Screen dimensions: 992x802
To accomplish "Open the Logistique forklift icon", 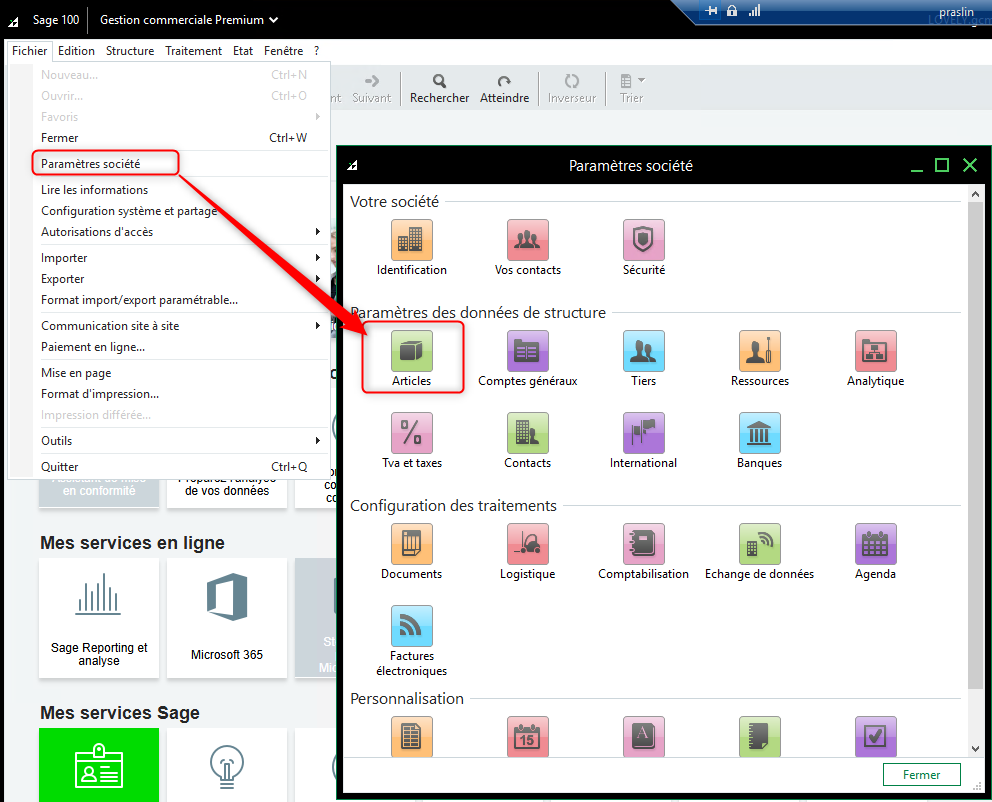I will coord(528,544).
